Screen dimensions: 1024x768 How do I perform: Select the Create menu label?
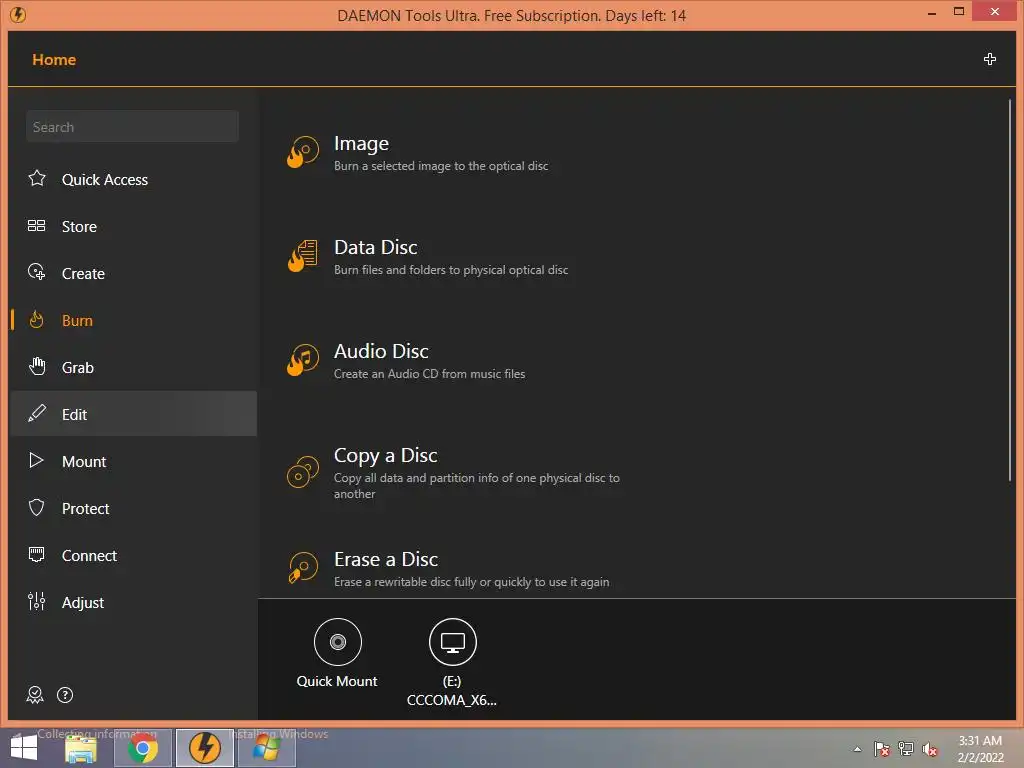[83, 274]
